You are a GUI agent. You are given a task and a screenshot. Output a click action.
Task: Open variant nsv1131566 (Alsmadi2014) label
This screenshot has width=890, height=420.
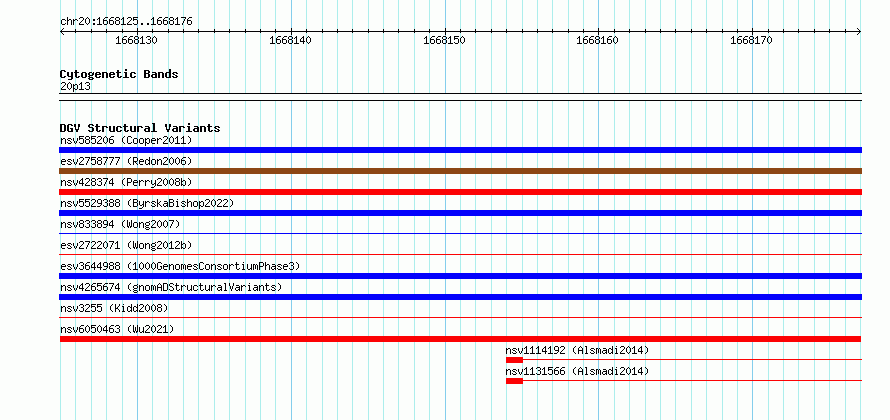[577, 371]
